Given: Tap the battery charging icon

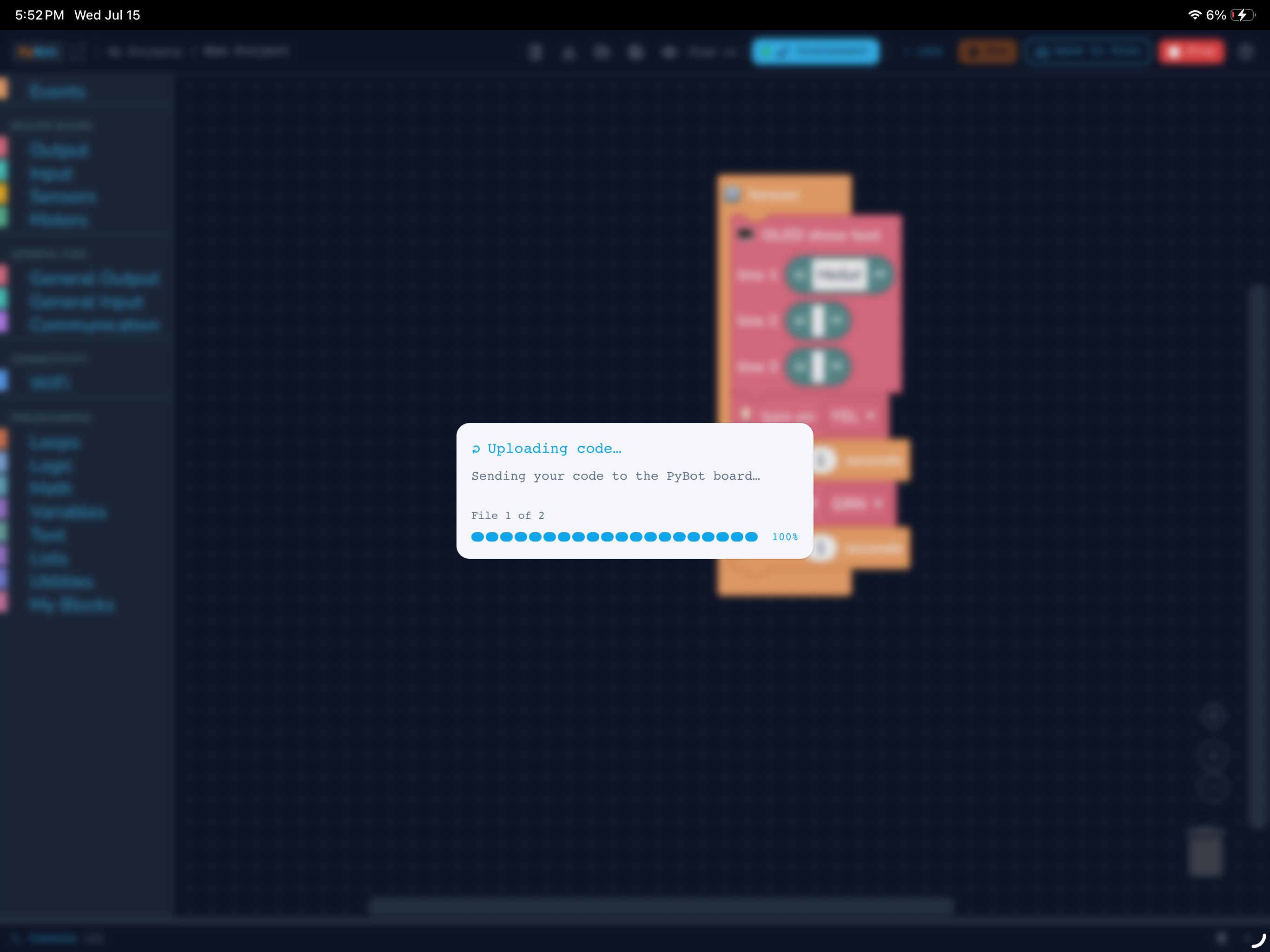Looking at the screenshot, I should pyautogui.click(x=1243, y=15).
